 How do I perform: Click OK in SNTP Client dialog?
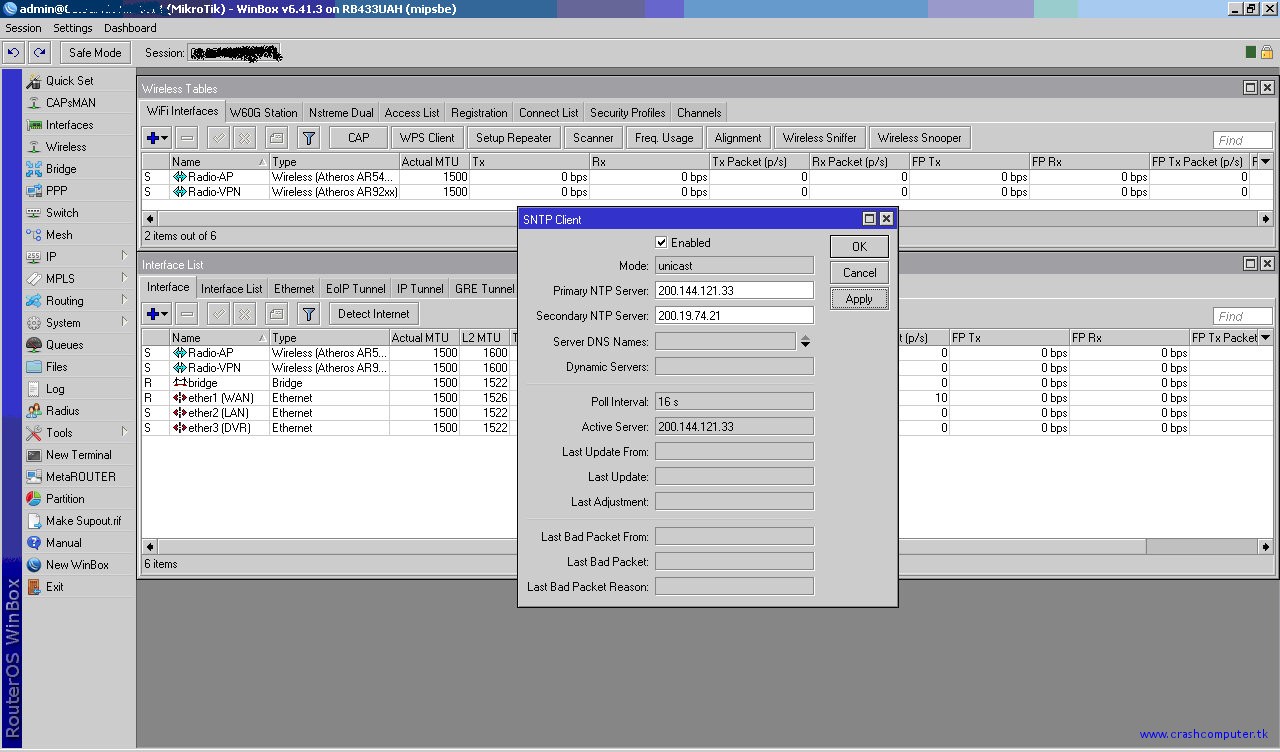click(859, 247)
